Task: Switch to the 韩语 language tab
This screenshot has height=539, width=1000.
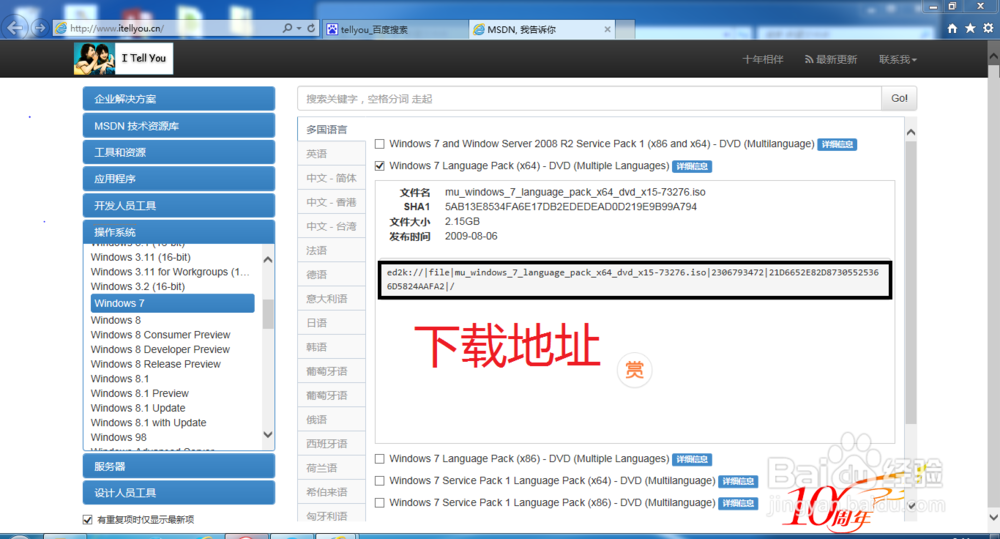Action: (331, 347)
